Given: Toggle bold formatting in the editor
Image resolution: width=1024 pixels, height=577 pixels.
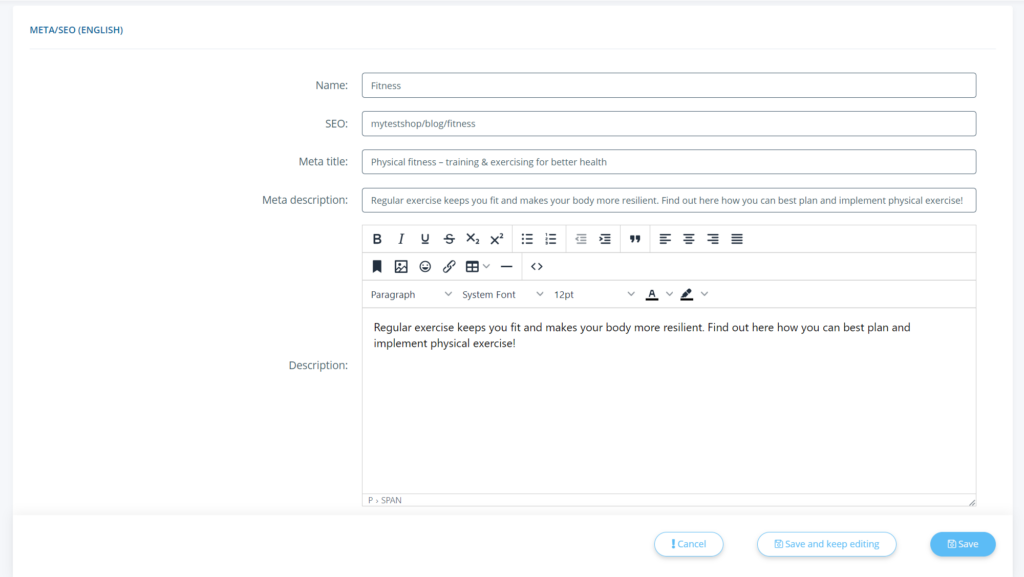Looking at the screenshot, I should coord(377,239).
